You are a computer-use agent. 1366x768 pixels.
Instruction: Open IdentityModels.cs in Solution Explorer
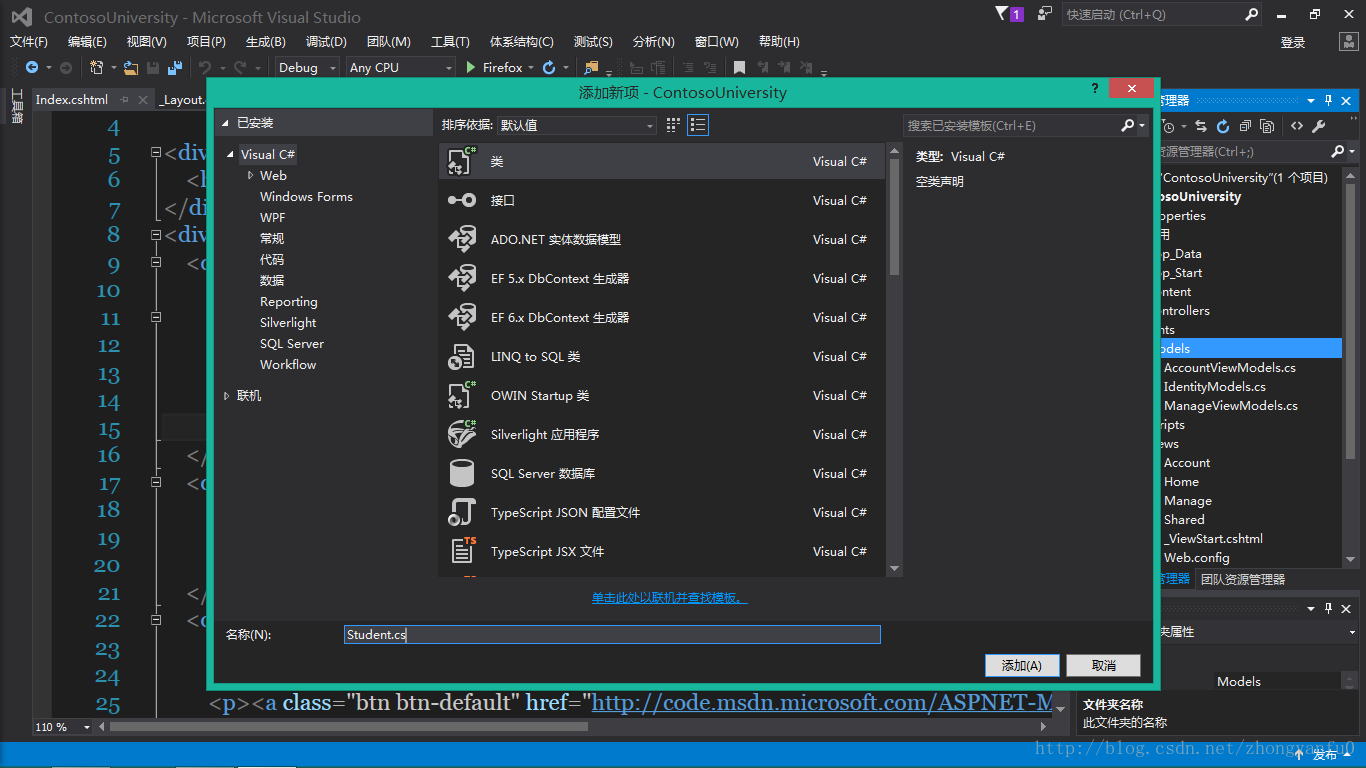pos(1214,386)
